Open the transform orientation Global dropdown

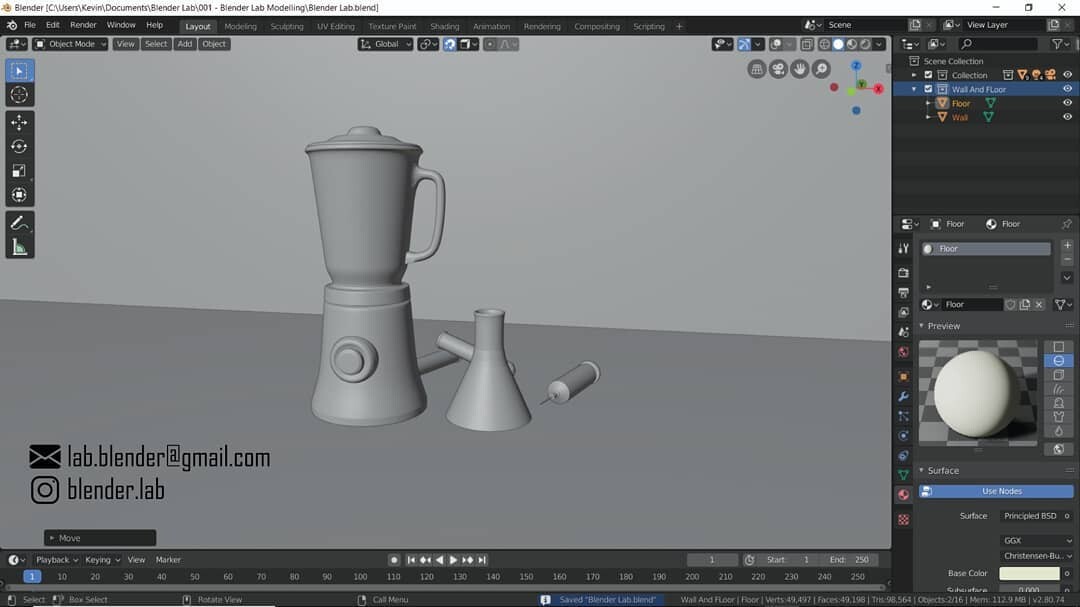[x=385, y=44]
